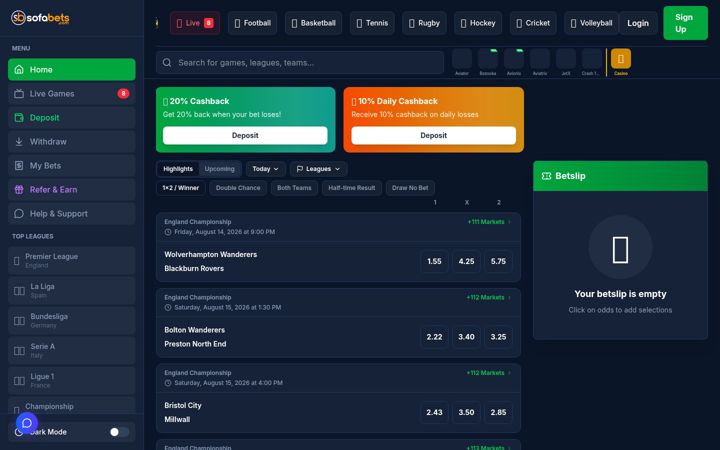Open My Bets from the sidebar
The image size is (720, 450).
(72, 166)
